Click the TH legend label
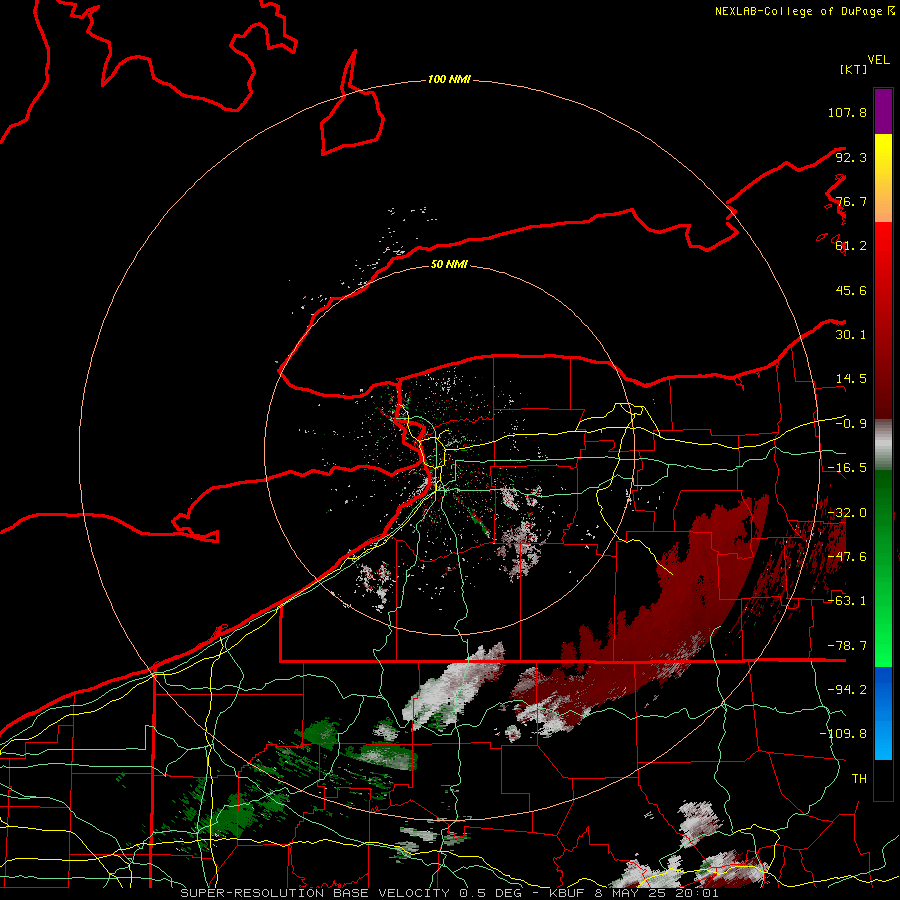900x900 pixels. pyautogui.click(x=859, y=779)
